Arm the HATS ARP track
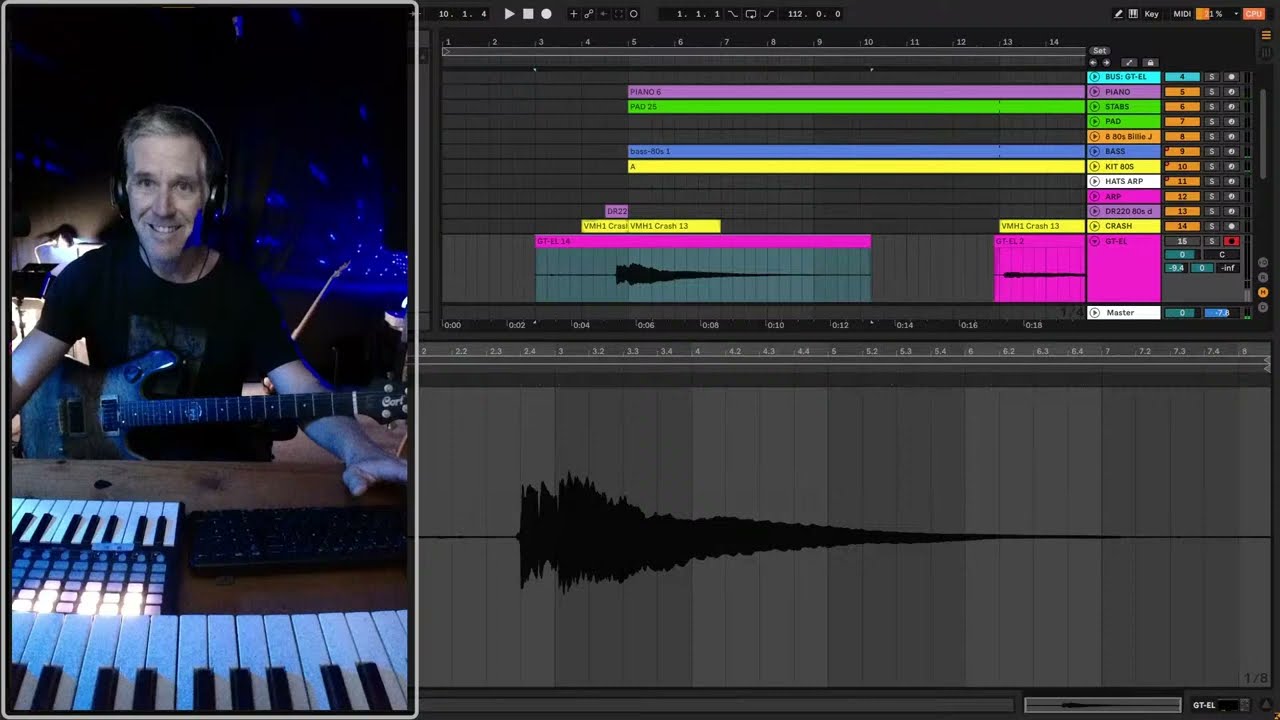 (x=1232, y=182)
